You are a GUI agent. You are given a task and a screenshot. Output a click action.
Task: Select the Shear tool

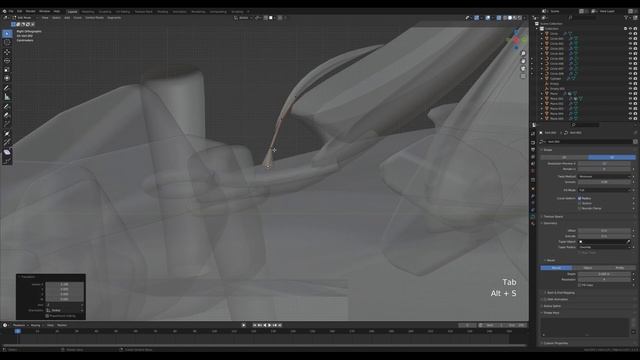pyautogui.click(x=7, y=152)
